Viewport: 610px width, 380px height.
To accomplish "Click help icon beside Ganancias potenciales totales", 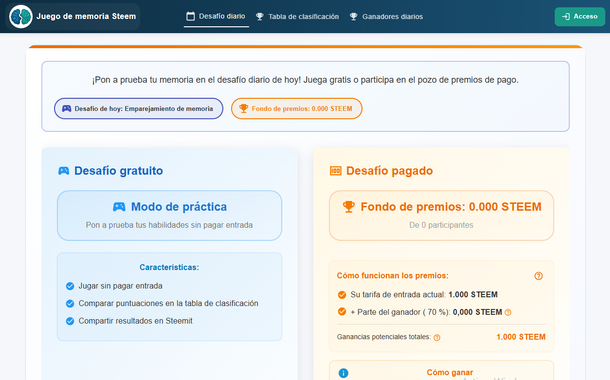I will coord(437,338).
